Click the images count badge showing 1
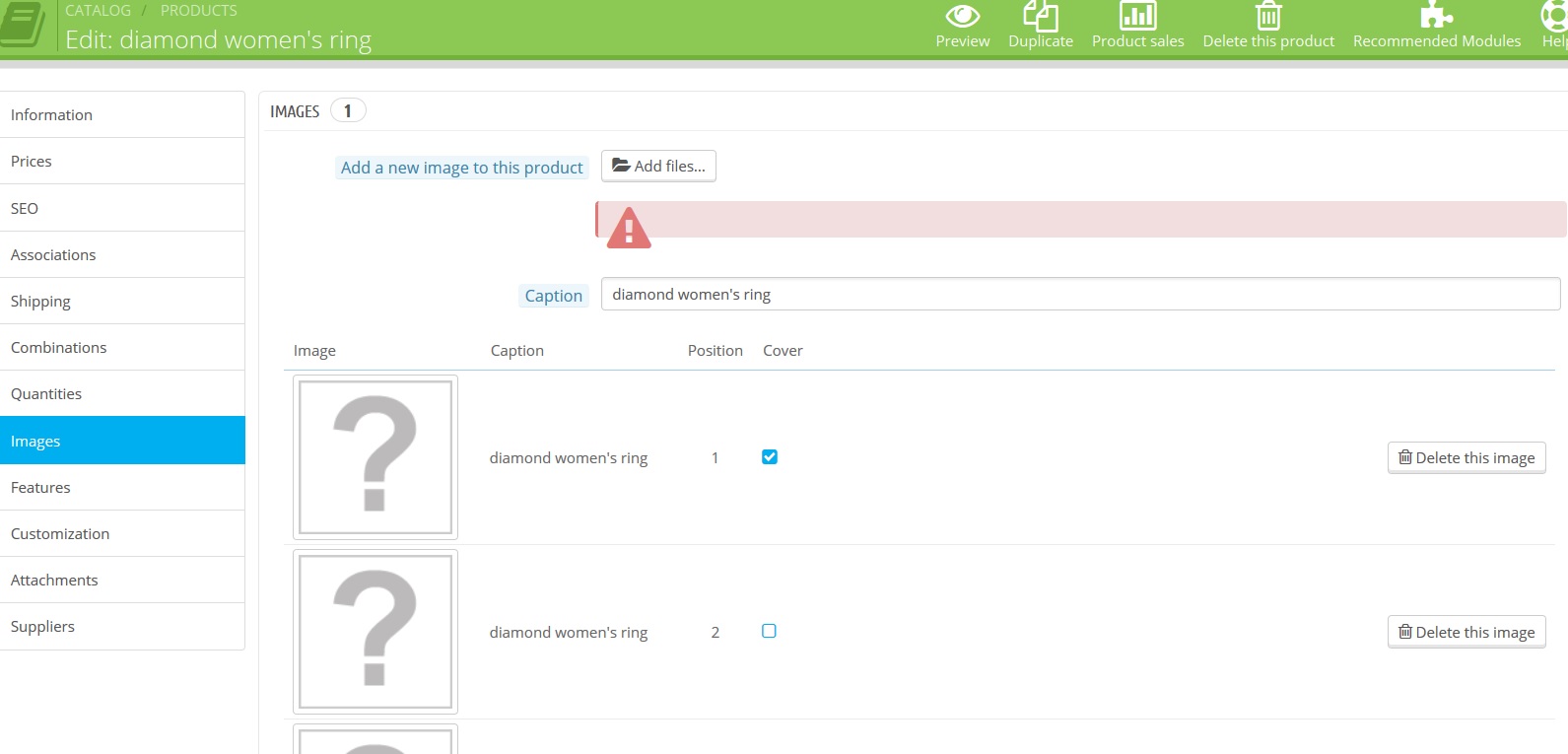 click(348, 110)
